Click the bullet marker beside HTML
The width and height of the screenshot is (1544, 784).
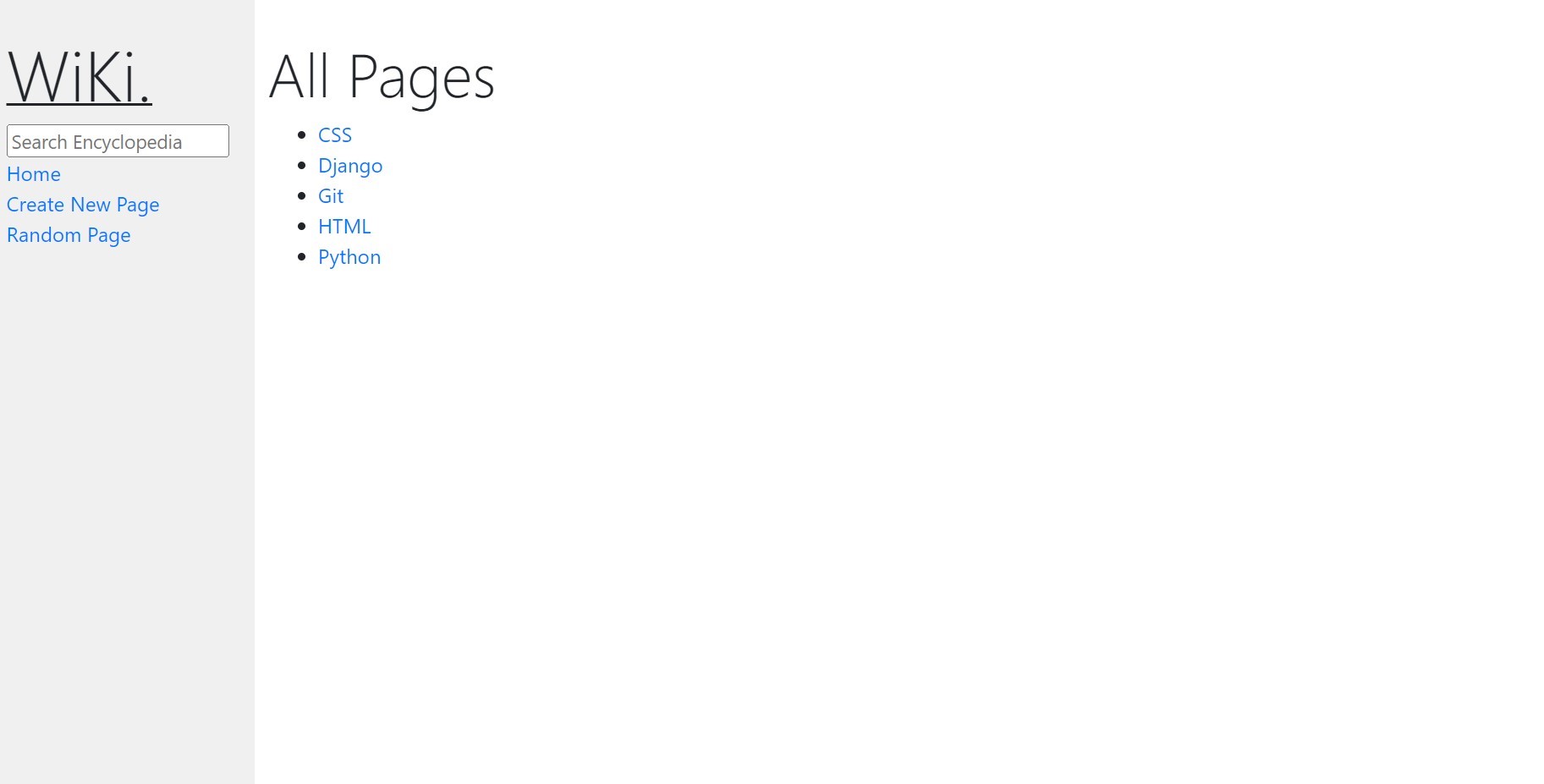click(302, 227)
